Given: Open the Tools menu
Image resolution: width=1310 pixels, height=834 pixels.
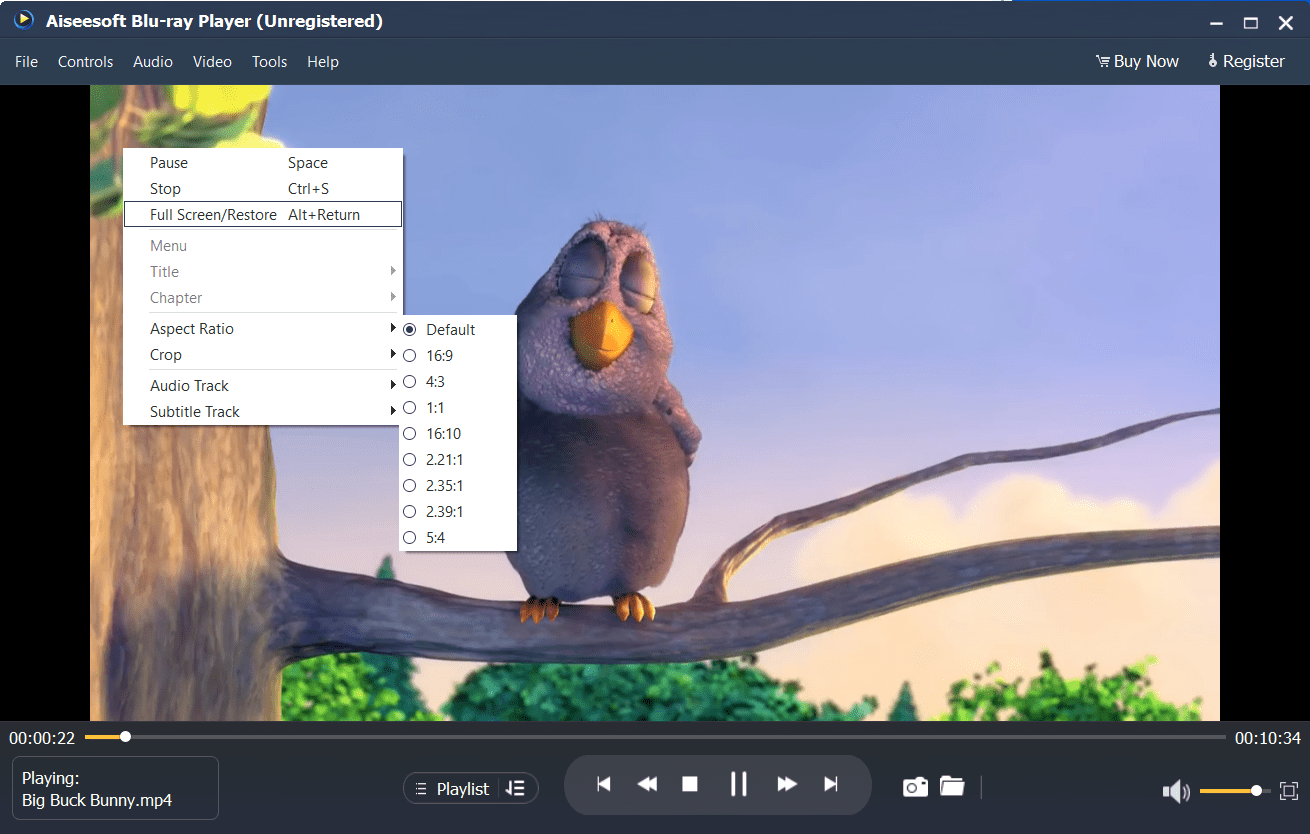Looking at the screenshot, I should coord(270,61).
